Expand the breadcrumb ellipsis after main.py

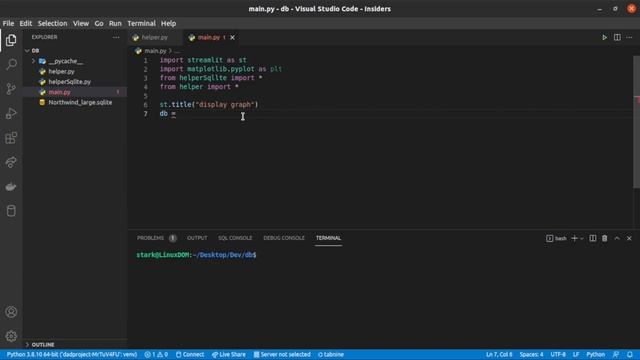pyautogui.click(x=177, y=51)
